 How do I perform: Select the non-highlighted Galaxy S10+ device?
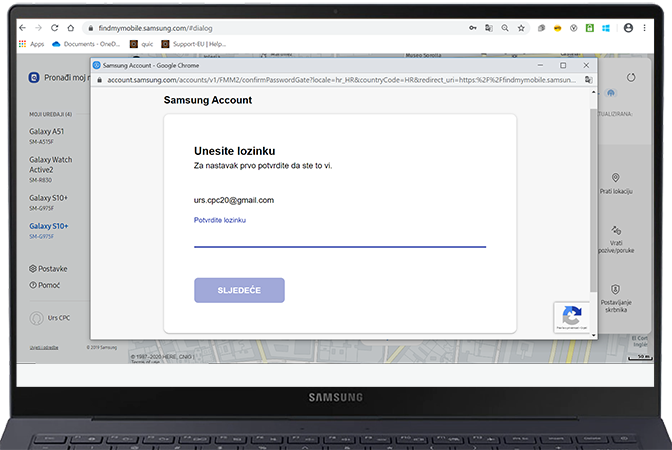pos(48,202)
